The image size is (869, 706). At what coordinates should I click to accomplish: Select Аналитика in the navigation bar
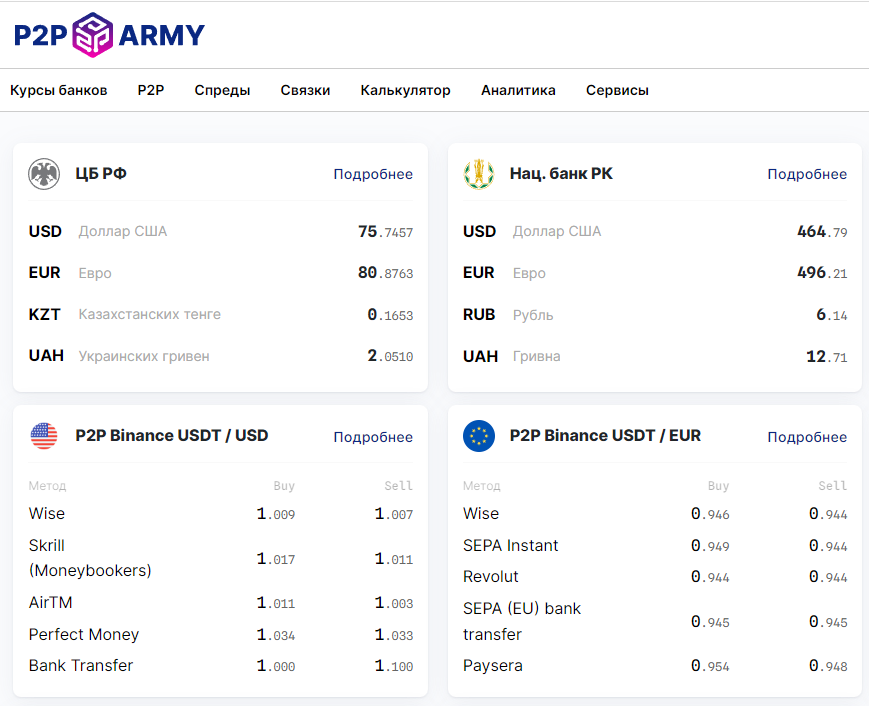point(518,90)
